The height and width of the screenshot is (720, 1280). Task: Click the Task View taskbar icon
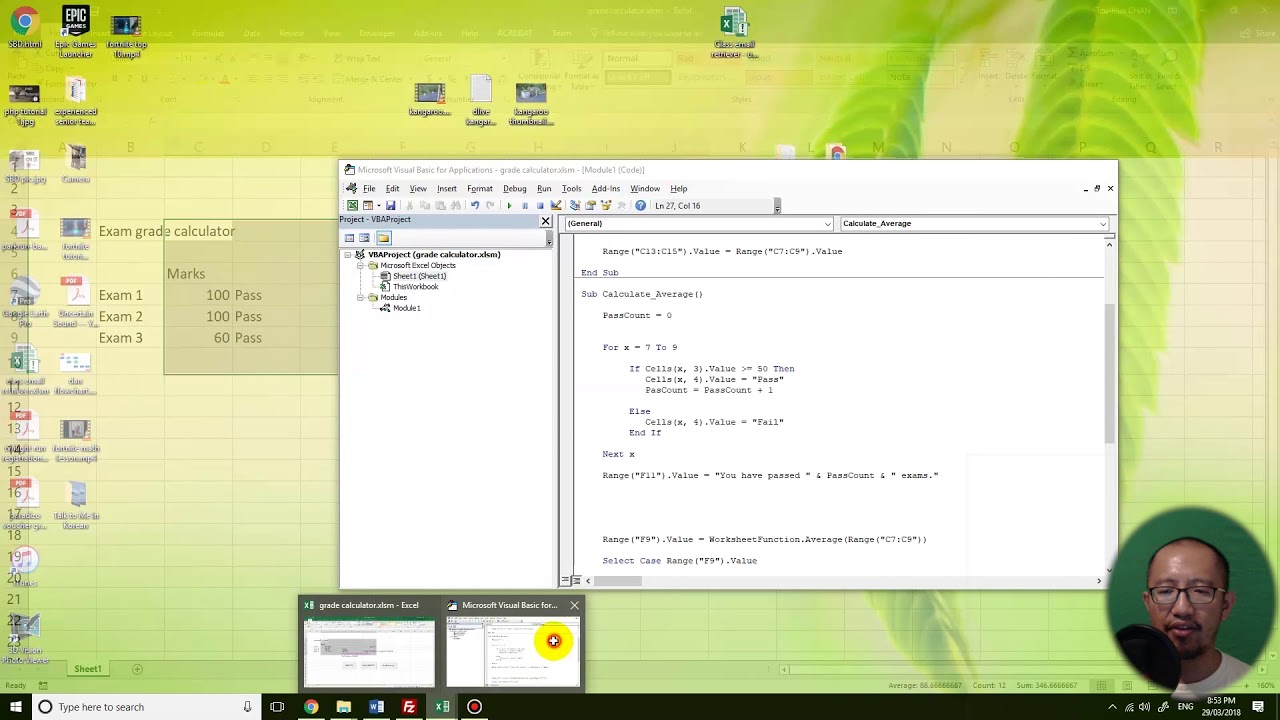click(x=277, y=707)
